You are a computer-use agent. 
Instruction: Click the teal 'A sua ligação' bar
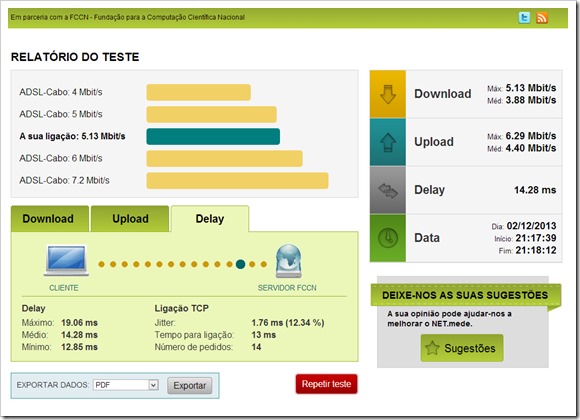[213, 137]
